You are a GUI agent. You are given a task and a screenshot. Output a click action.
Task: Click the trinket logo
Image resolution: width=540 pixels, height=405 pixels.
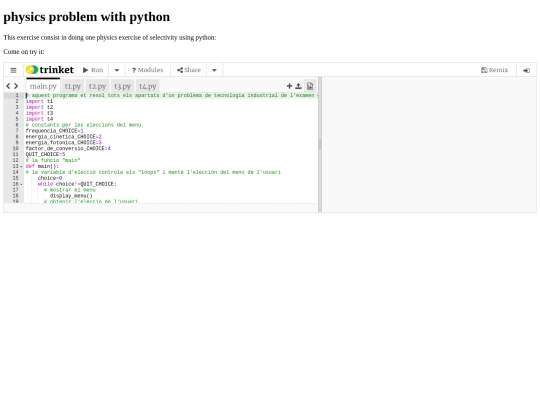[50, 70]
